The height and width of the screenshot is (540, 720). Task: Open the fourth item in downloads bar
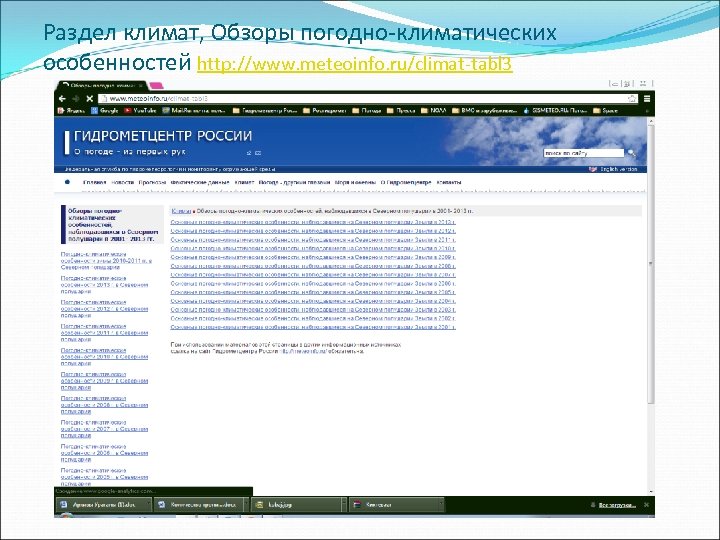tap(394, 505)
